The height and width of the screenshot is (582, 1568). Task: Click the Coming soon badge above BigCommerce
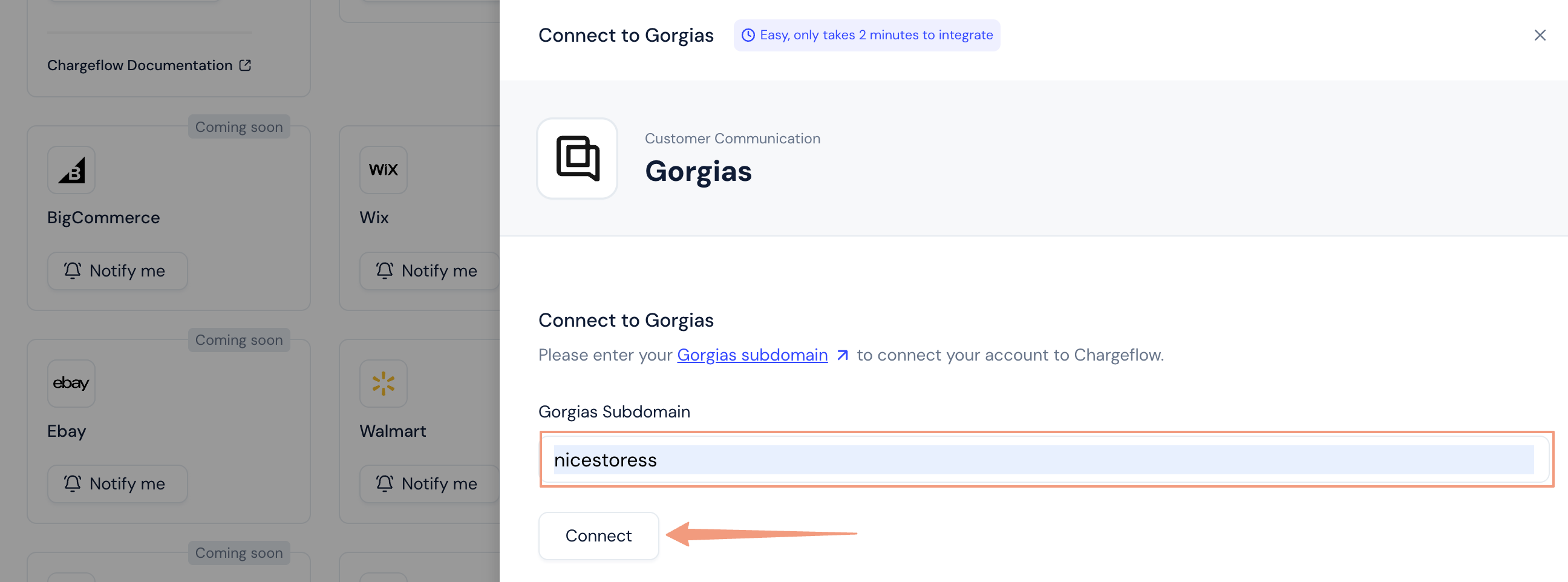tap(238, 126)
